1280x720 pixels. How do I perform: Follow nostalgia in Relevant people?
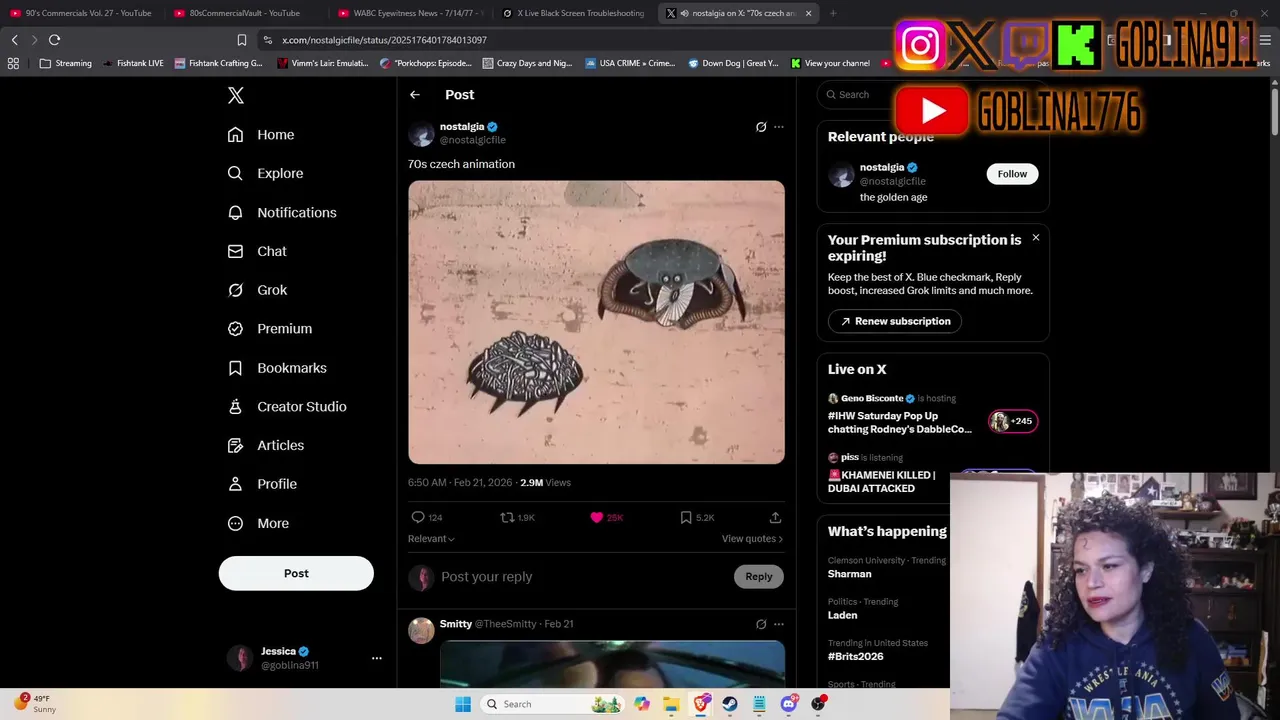click(1012, 174)
